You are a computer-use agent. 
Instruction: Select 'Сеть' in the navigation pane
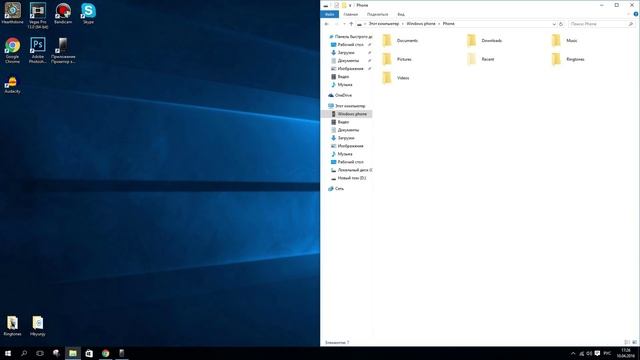336,189
